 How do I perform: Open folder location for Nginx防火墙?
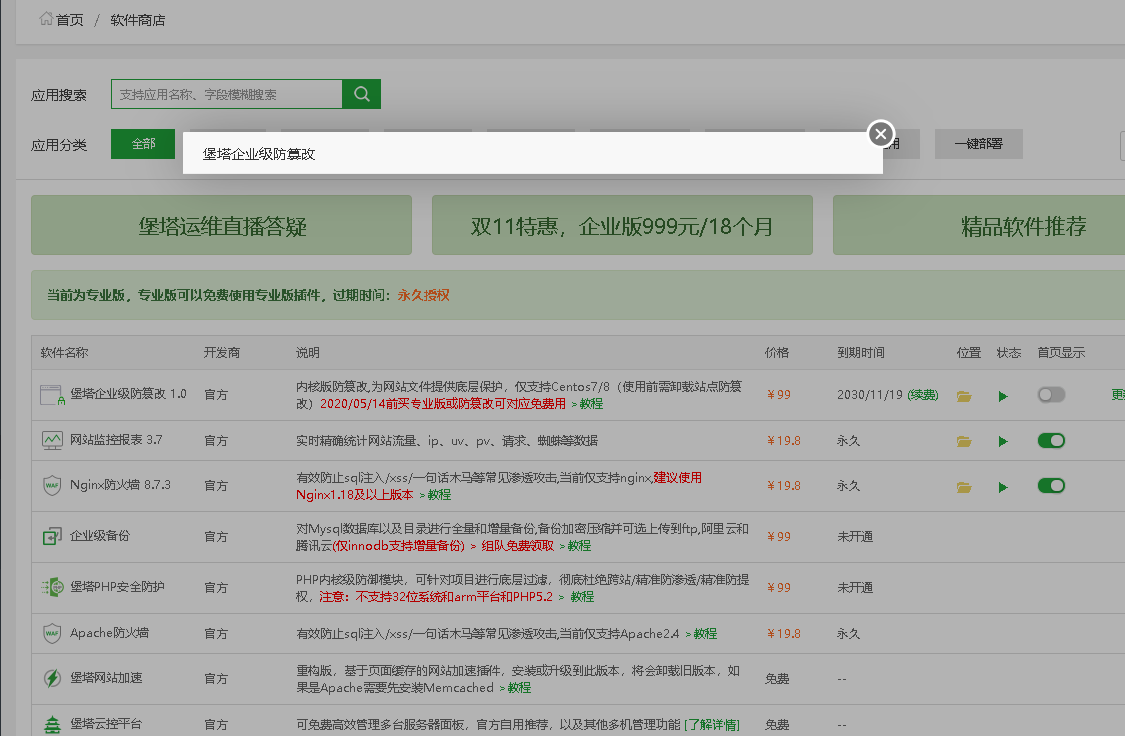(964, 487)
